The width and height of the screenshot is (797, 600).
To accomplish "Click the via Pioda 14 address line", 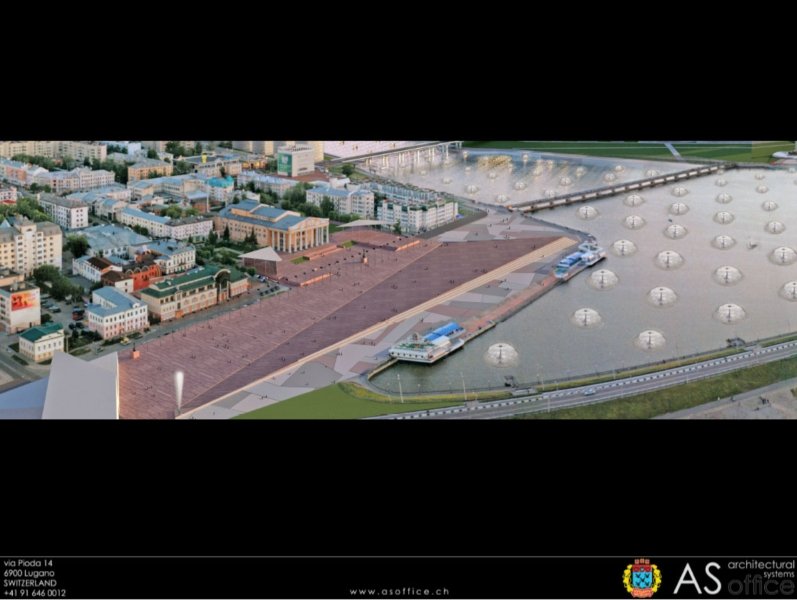I will pyautogui.click(x=27, y=563).
